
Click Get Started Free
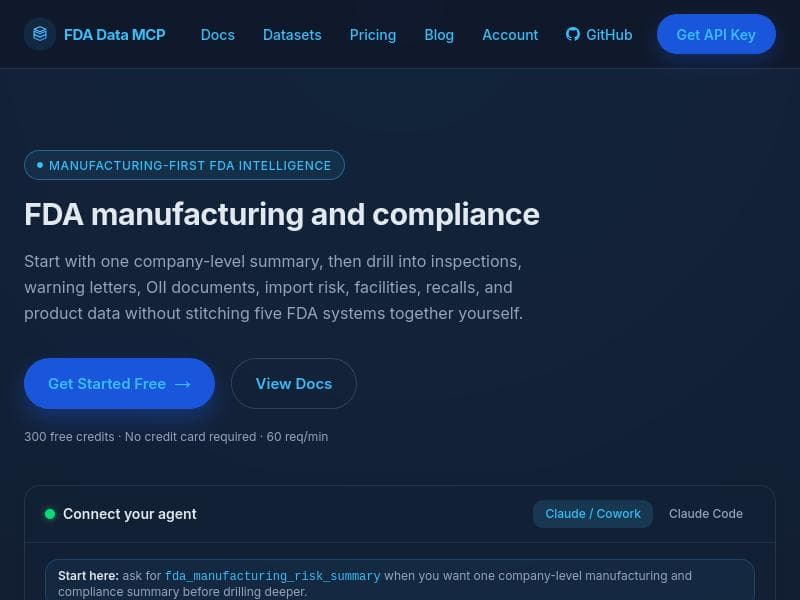click(x=119, y=384)
